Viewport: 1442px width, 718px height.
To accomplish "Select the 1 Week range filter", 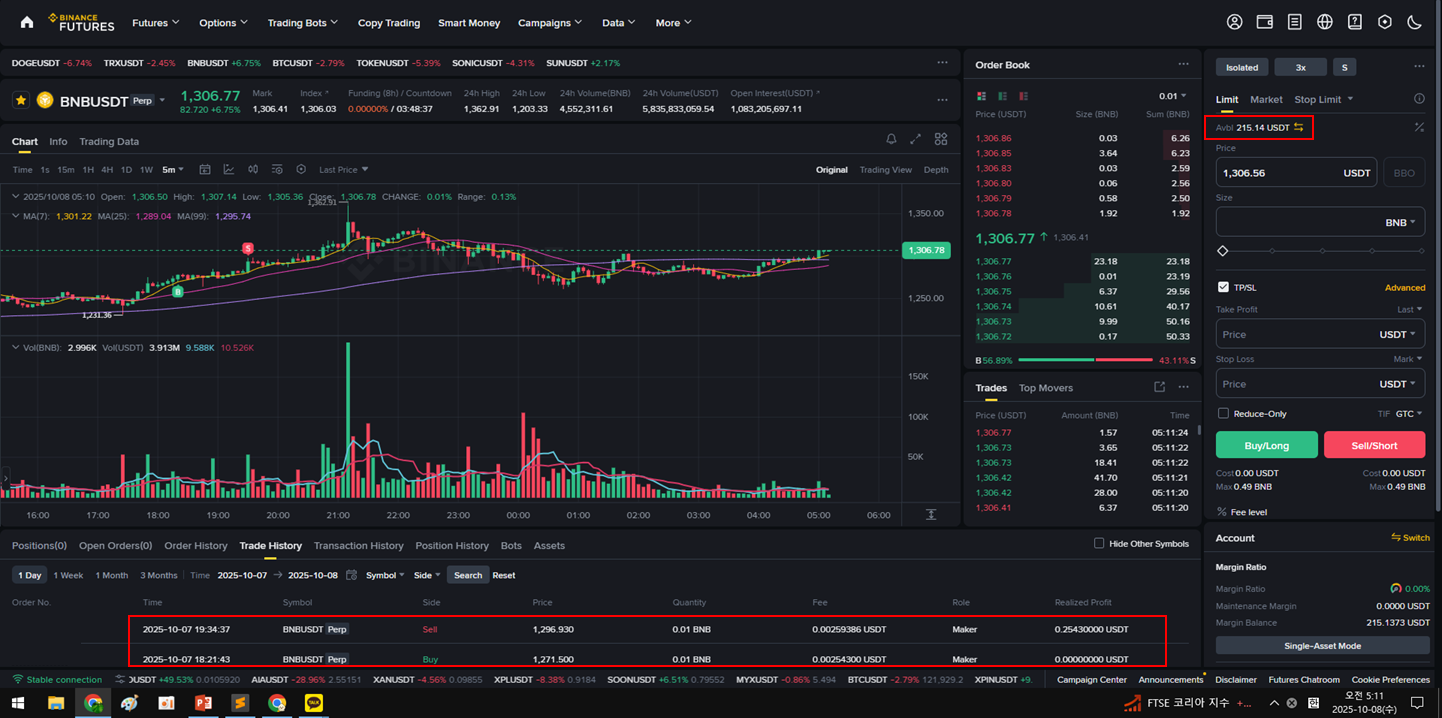I will click(x=68, y=575).
